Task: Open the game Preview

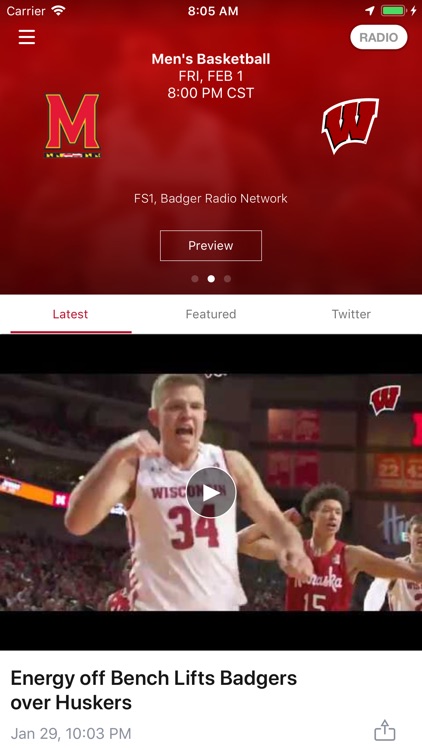Action: (x=211, y=245)
